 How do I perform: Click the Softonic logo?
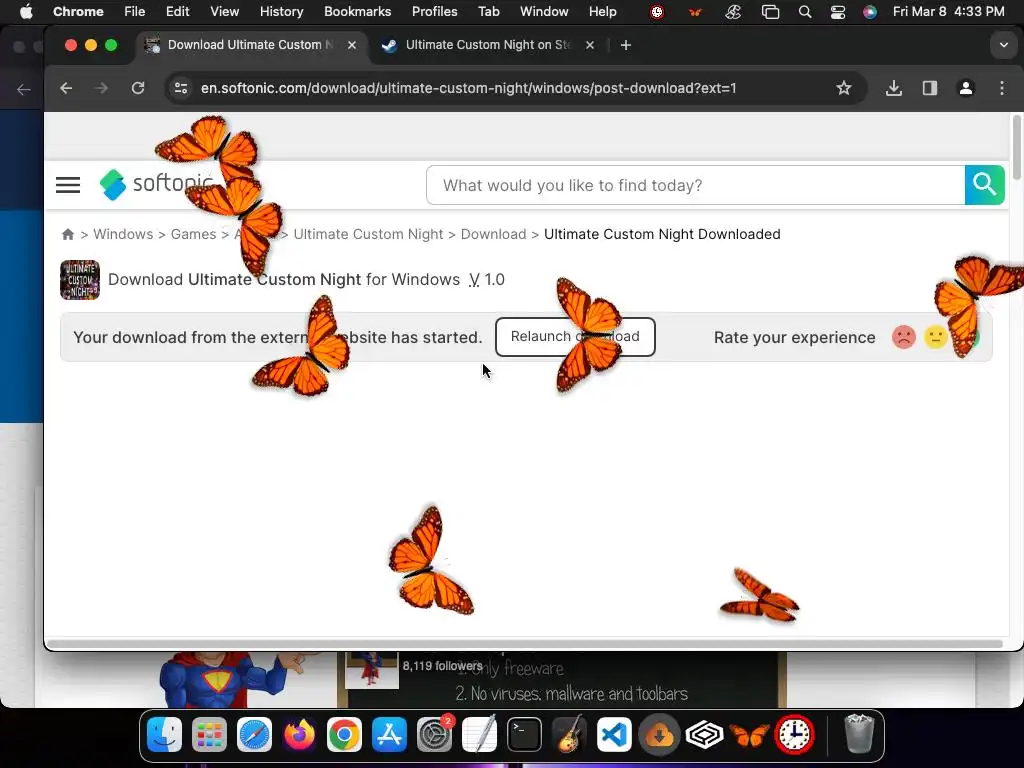tap(157, 184)
